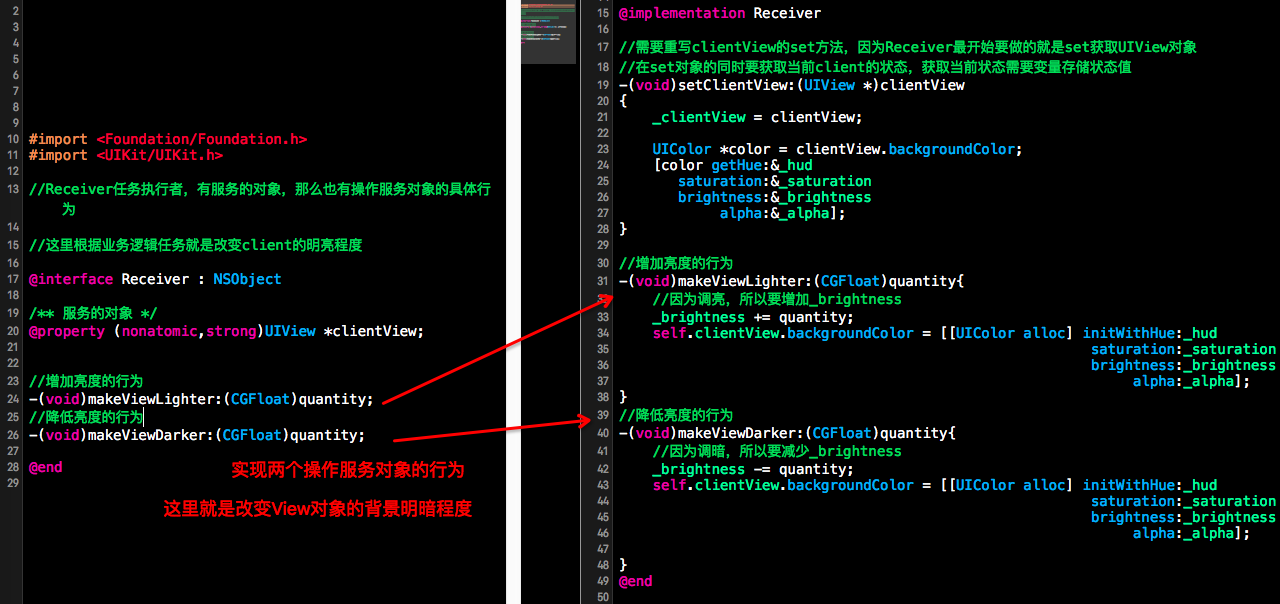Click the 'makeViewDarker:(CGFloat)quantity{' implementation line
This screenshot has width=1280, height=604.
point(788,433)
